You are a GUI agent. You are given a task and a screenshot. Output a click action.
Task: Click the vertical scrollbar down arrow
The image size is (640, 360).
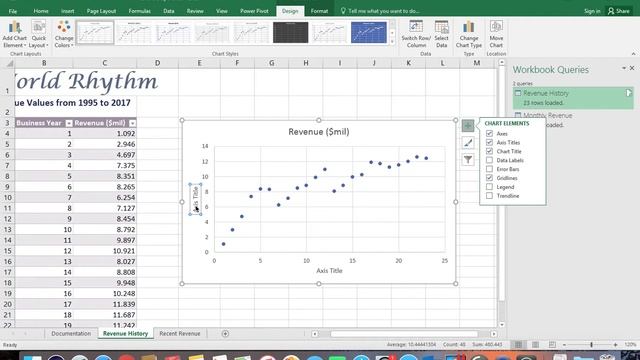502,324
